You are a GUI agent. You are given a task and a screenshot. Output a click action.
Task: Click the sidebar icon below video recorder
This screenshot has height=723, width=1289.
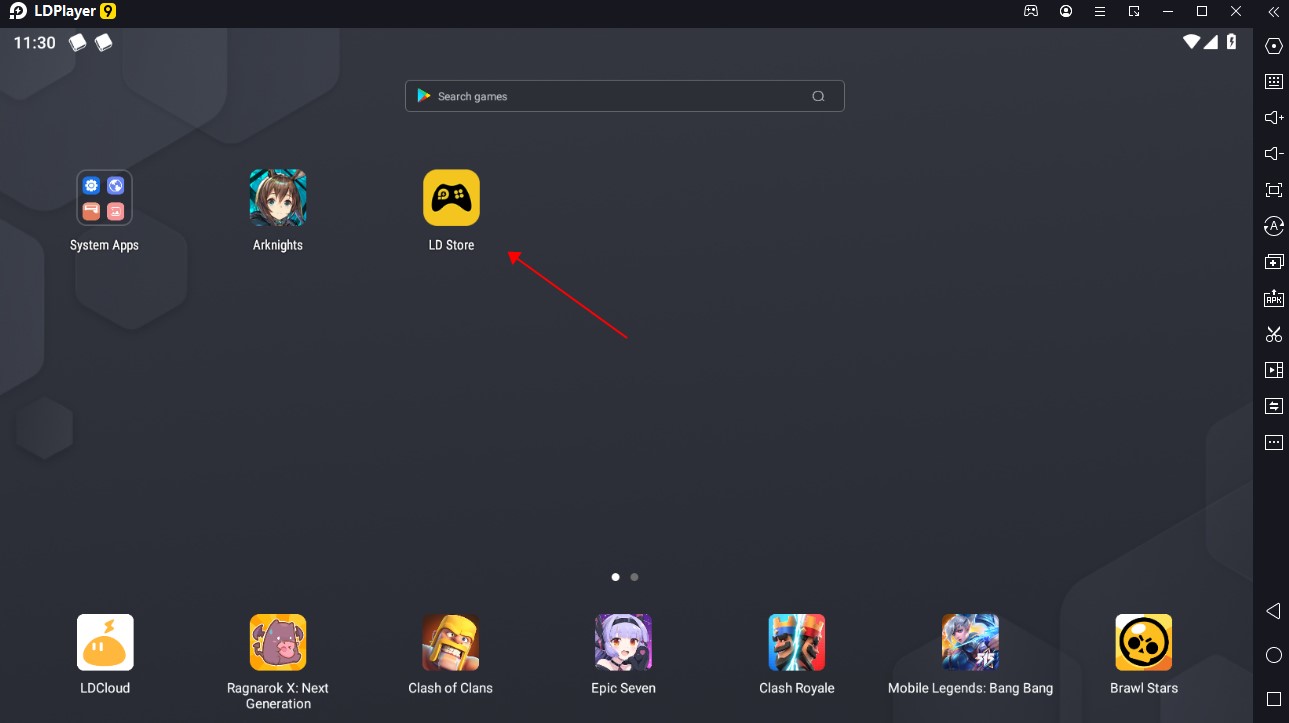[x=1274, y=406]
